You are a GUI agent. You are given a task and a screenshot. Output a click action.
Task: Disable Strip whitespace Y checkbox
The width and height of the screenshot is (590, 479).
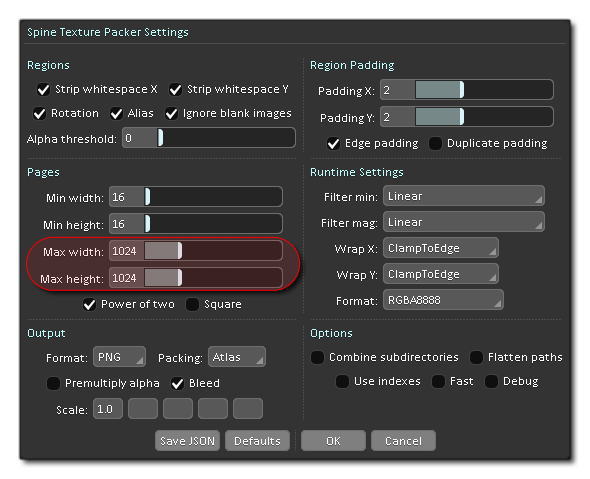tap(175, 90)
